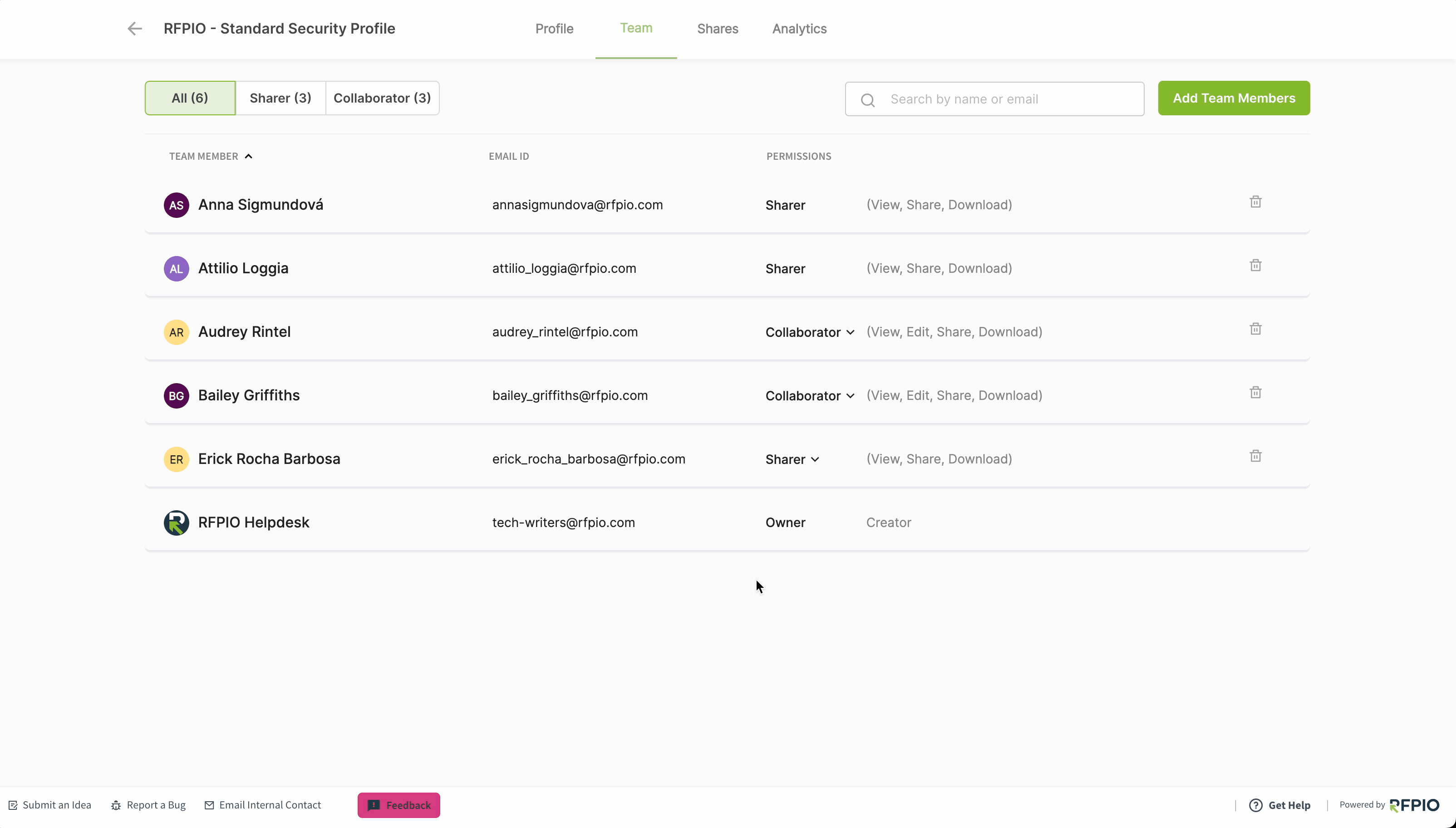Click the AL avatar for Attilio Loggia
The height and width of the screenshot is (828, 1456).
(x=176, y=269)
